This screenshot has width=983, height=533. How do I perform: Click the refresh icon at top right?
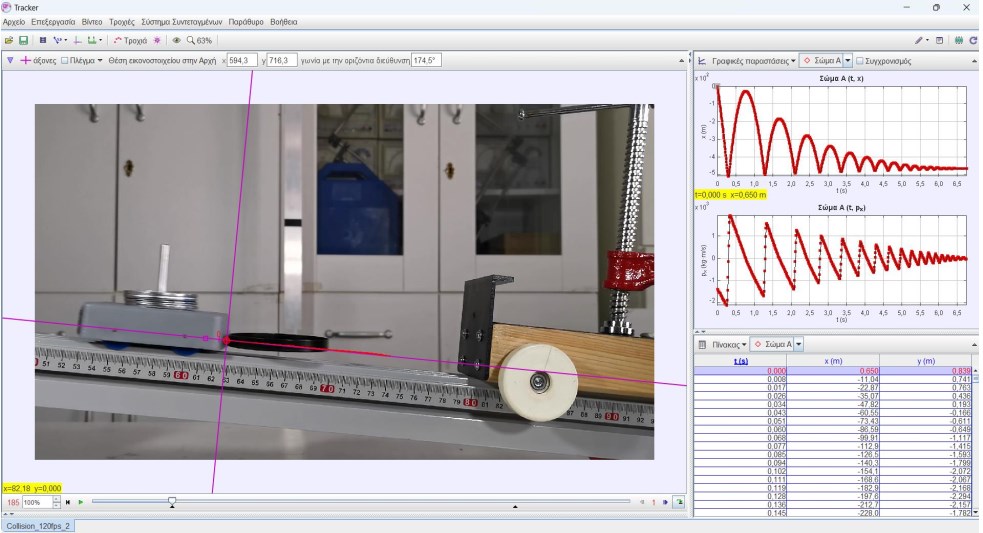pos(972,41)
